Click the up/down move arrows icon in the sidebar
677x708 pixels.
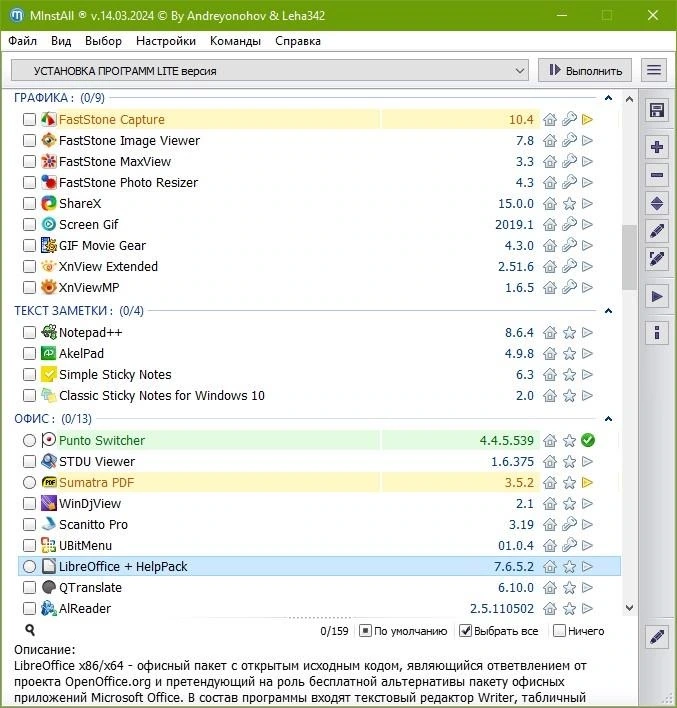click(657, 204)
